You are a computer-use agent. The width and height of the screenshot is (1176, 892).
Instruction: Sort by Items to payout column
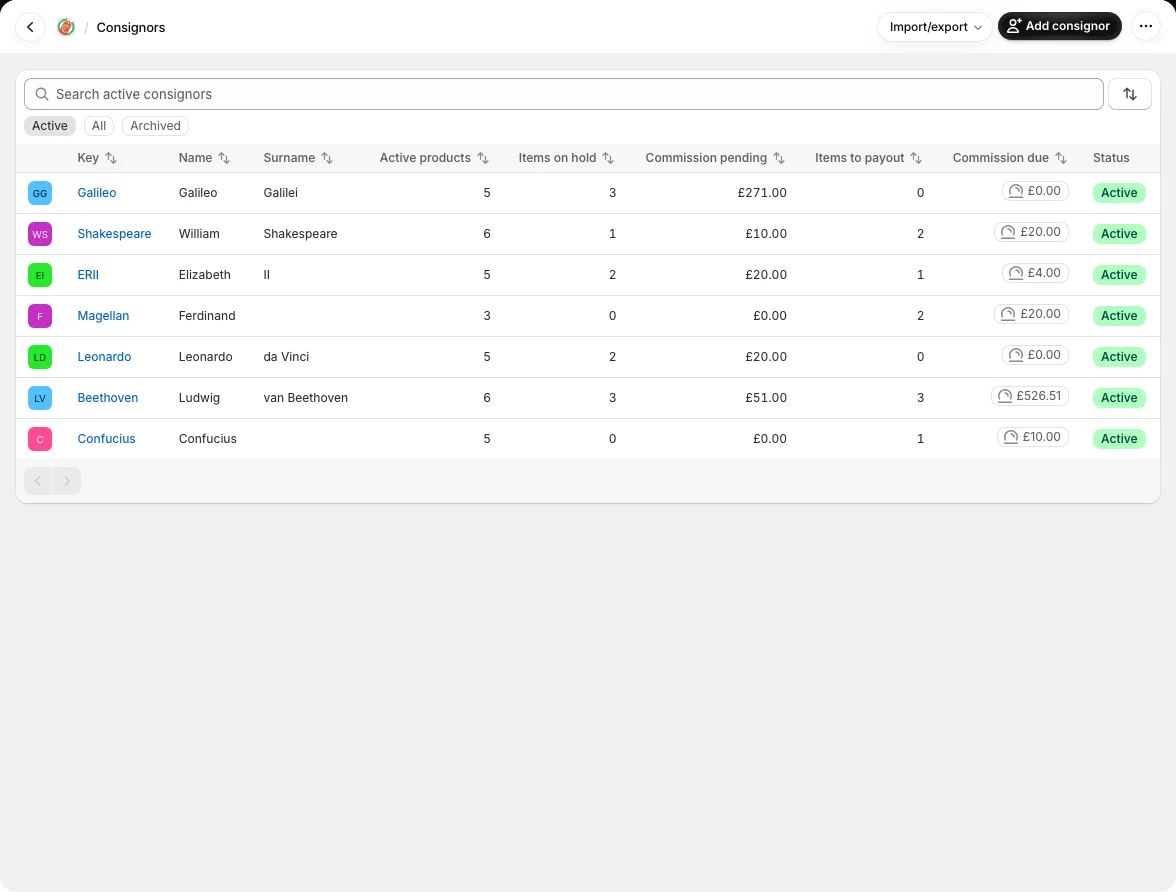pos(868,158)
